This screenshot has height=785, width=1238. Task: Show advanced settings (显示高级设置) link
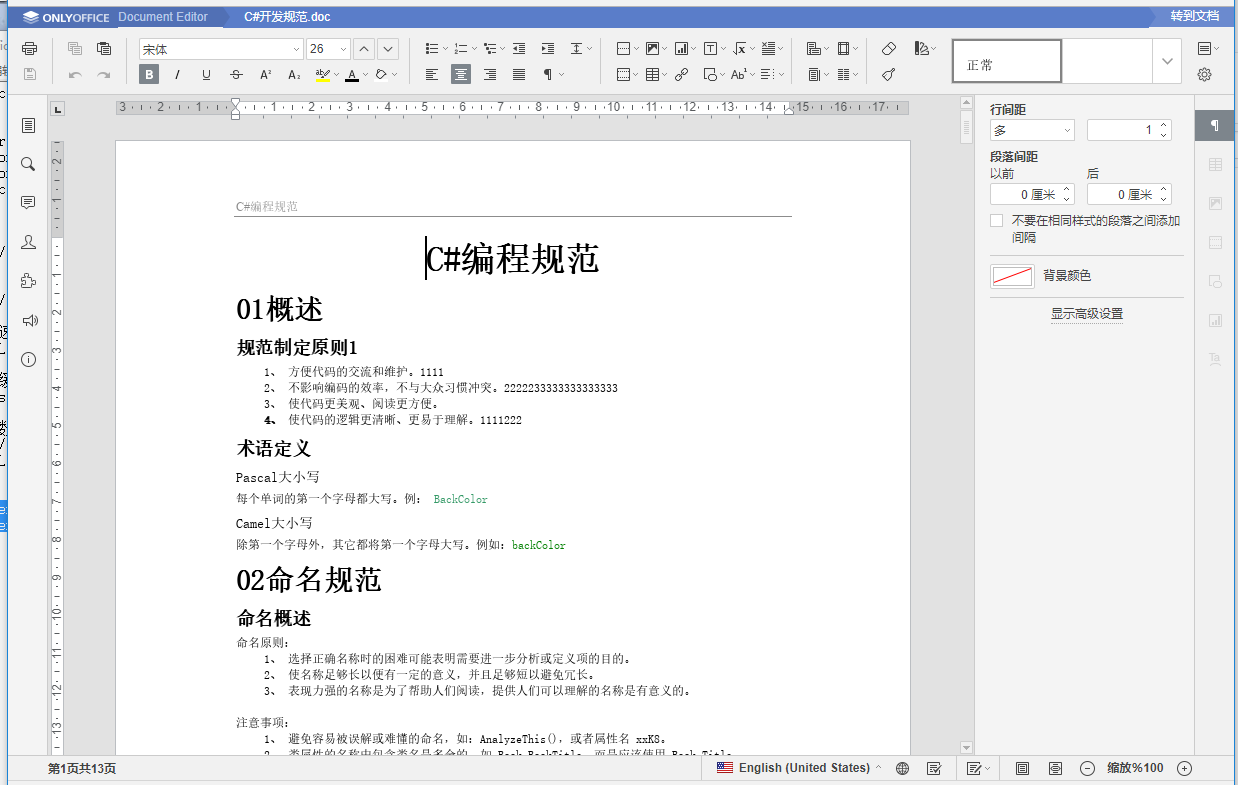tap(1087, 314)
